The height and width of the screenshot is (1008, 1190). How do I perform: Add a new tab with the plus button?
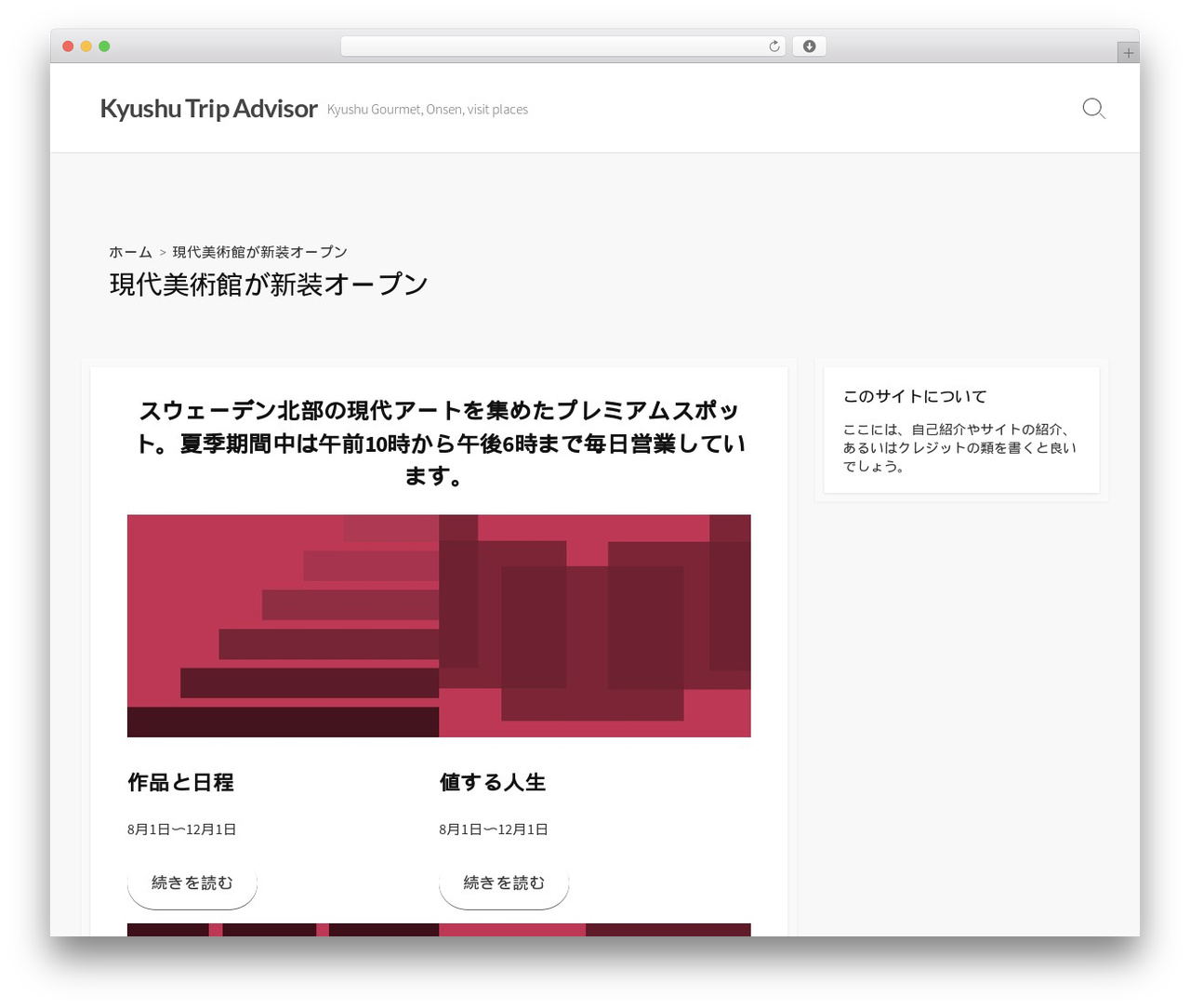pyautogui.click(x=1128, y=53)
